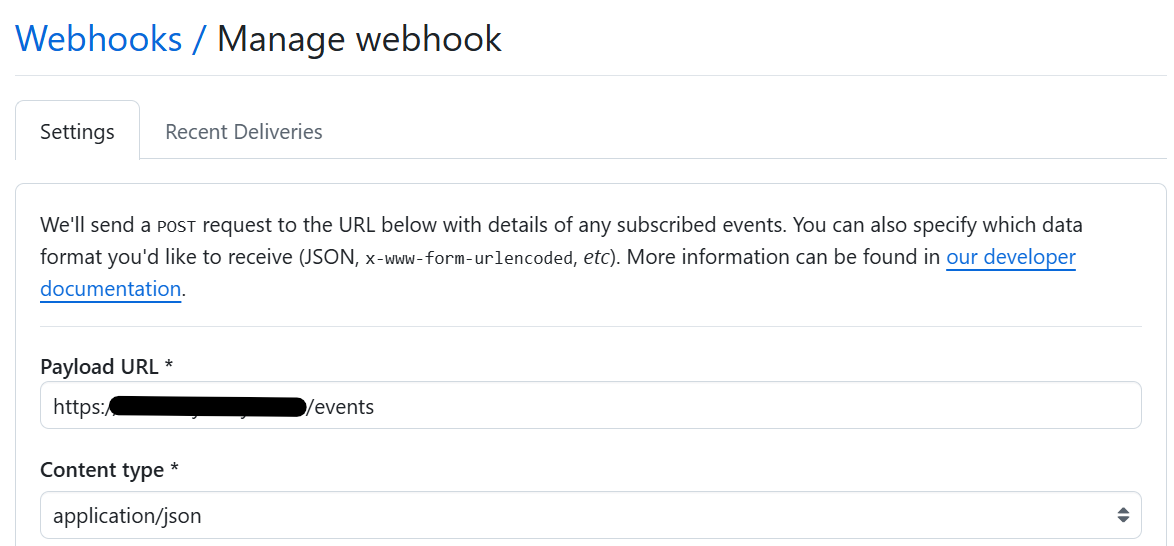This screenshot has height=546, width=1174.
Task: Click the Webhooks breadcrumb link
Action: click(99, 39)
